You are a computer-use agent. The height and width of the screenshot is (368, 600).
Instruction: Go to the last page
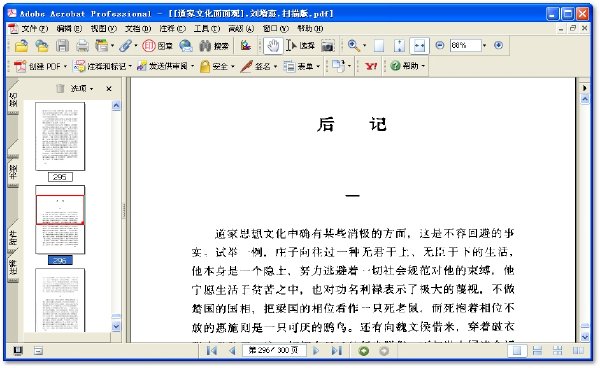pos(336,350)
